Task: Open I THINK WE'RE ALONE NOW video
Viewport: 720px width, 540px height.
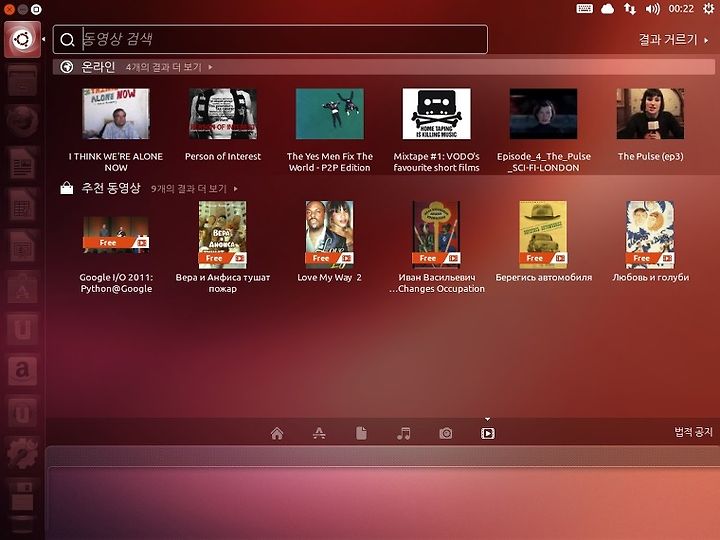Action: (116, 130)
